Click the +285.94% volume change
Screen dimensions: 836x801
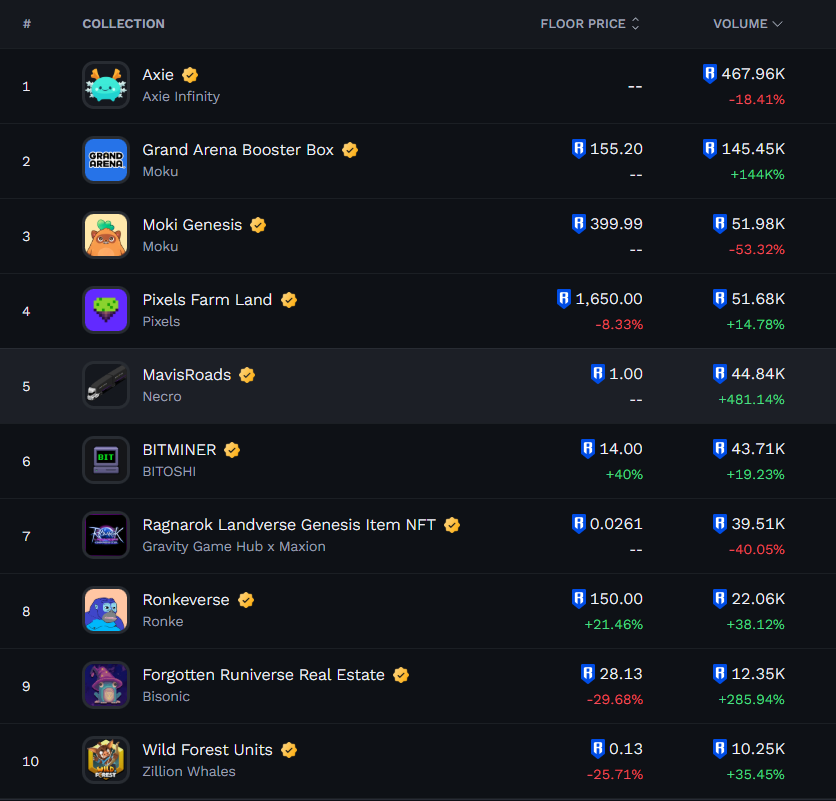(751, 700)
